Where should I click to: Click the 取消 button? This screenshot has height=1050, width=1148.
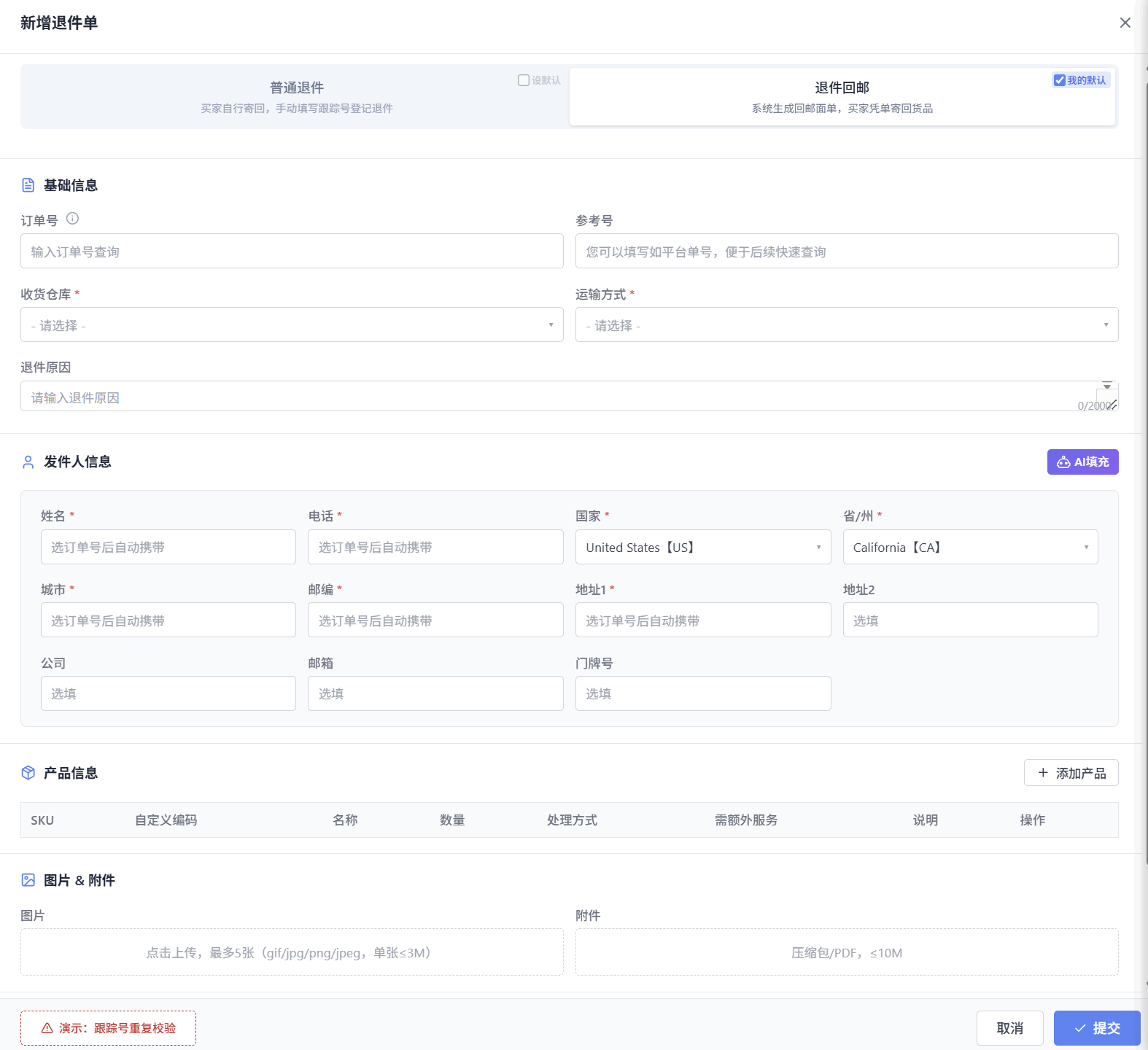click(x=1010, y=1028)
